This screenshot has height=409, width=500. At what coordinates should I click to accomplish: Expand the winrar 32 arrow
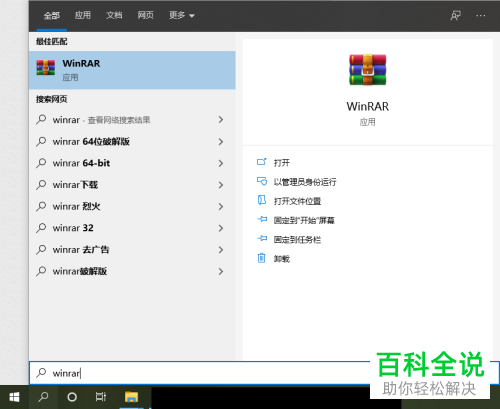(221, 228)
